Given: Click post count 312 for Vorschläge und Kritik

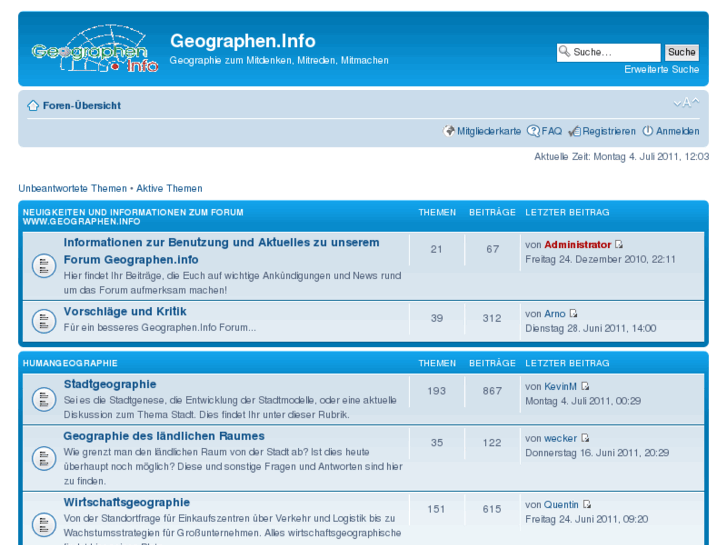Looking at the screenshot, I should click(x=492, y=318).
